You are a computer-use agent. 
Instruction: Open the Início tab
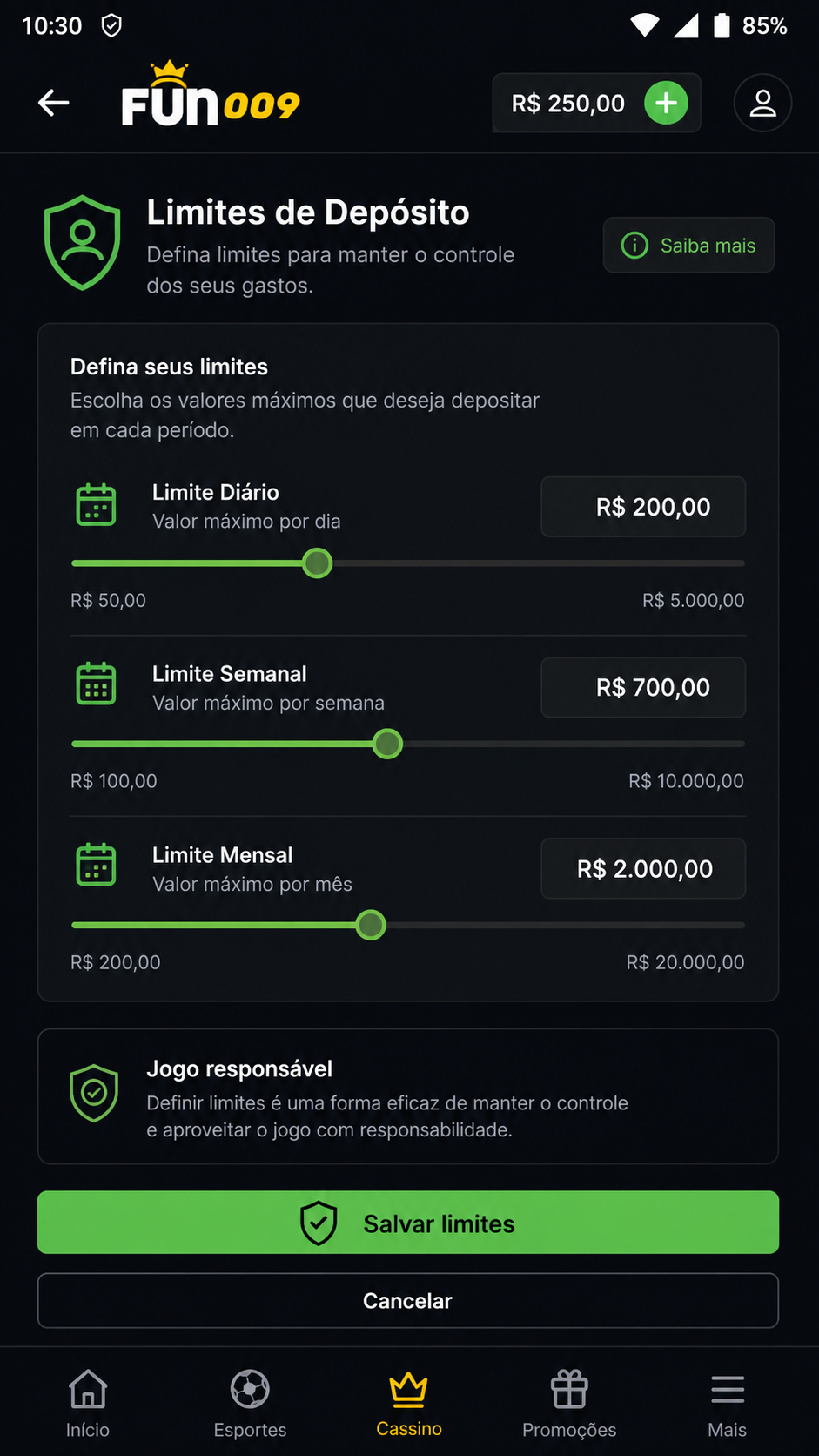[88, 1403]
